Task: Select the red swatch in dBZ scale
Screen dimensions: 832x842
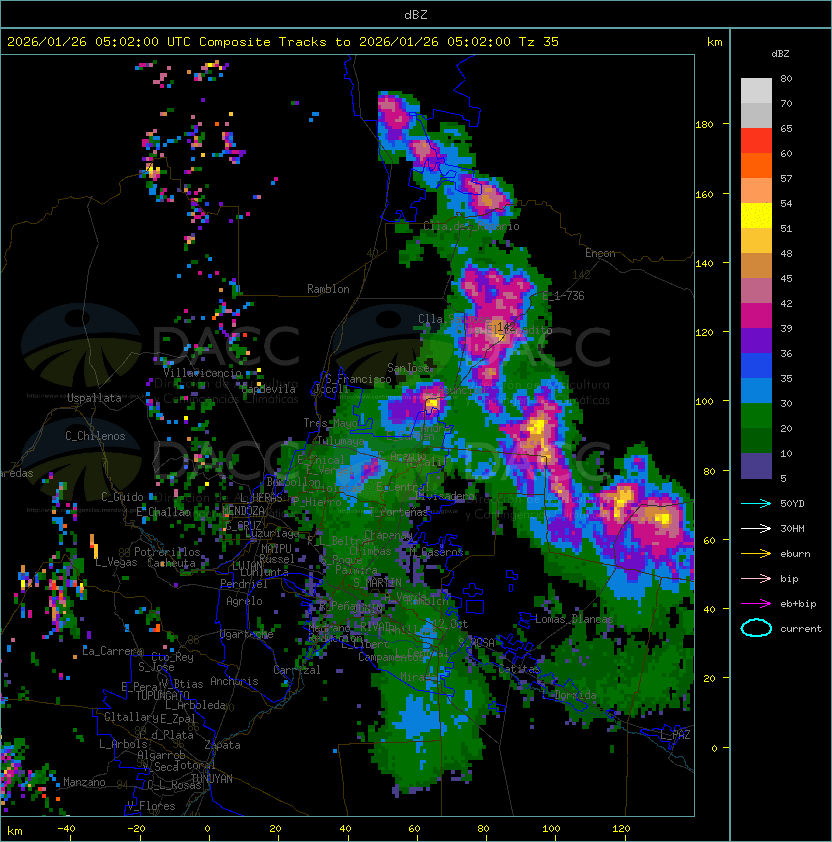Action: click(x=756, y=141)
